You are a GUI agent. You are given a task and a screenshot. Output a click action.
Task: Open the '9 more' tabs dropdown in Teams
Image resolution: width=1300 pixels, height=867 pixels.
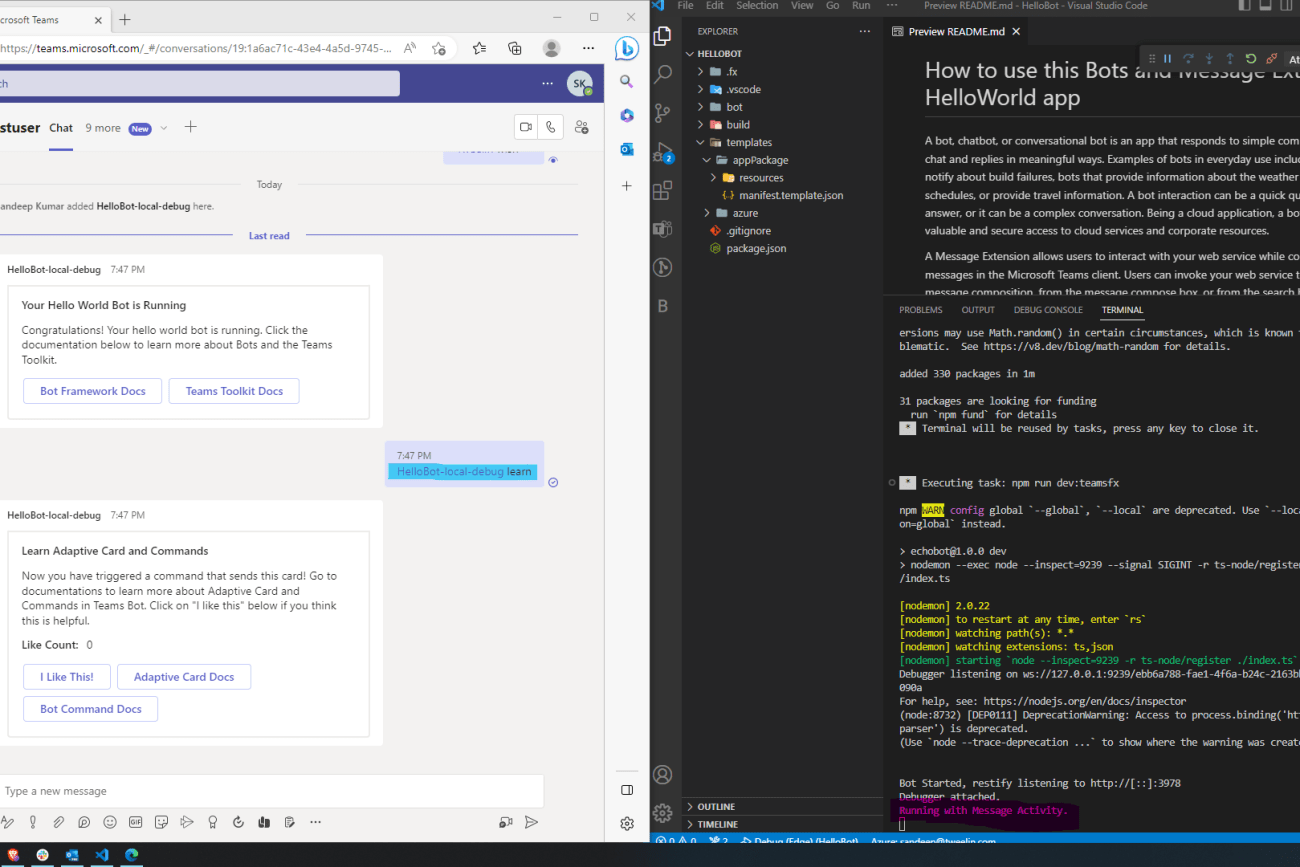[x=127, y=128]
